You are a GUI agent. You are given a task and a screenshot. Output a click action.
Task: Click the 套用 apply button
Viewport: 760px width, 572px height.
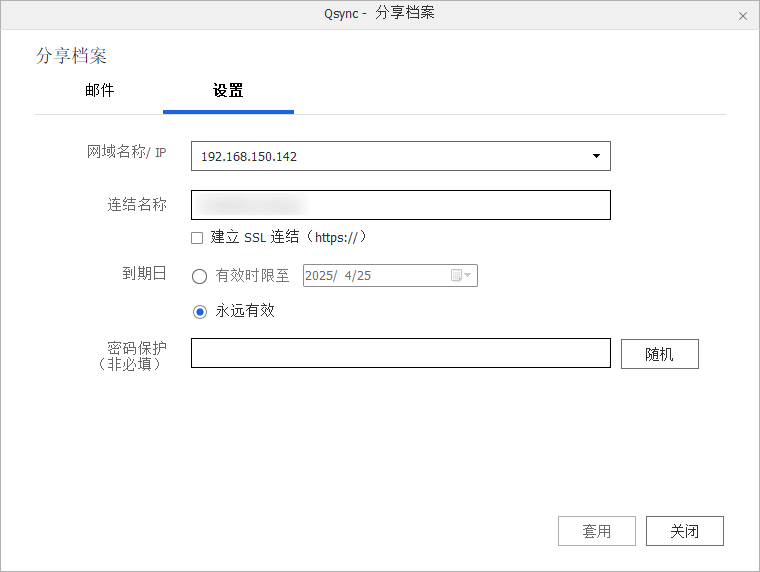pos(597,531)
